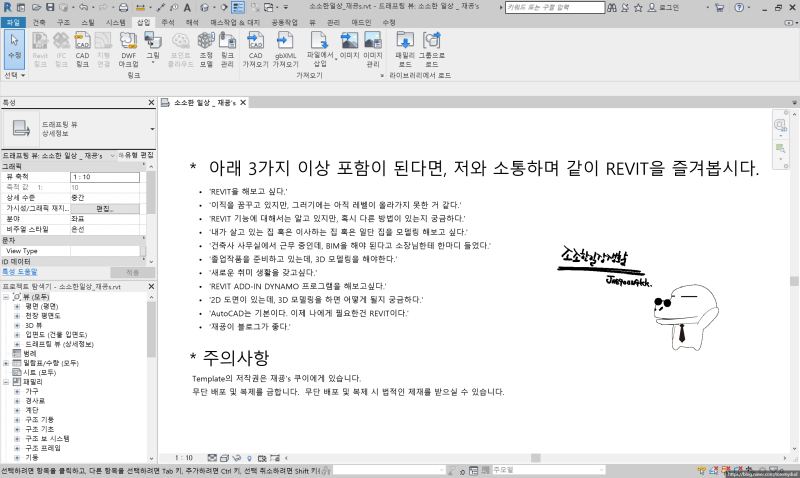The width and height of the screenshot is (800, 478).
Task: Expand the 계단 family node
Action: [x=17, y=410]
